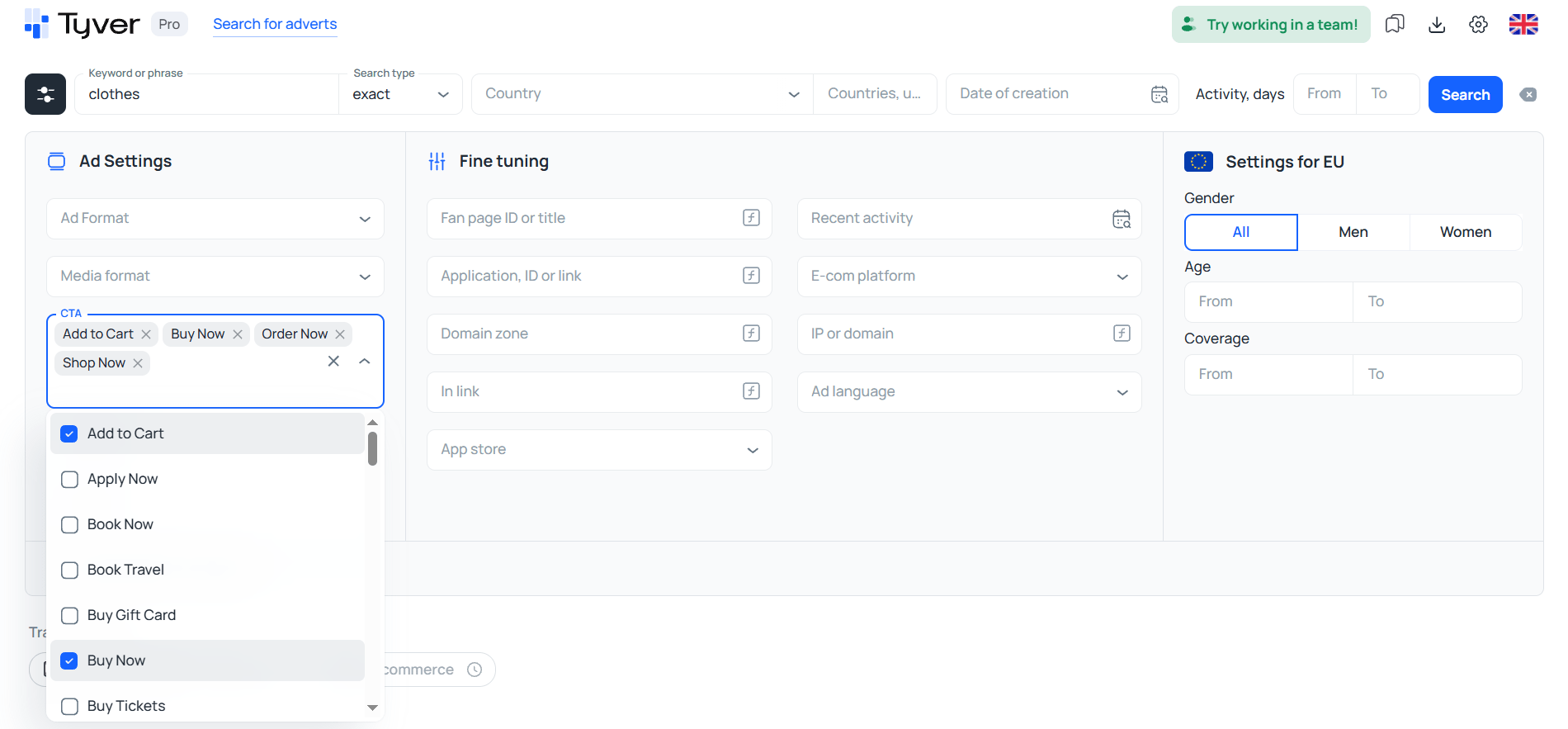
Task: Open calendar icon in Recent activity field
Action: pos(1122,219)
